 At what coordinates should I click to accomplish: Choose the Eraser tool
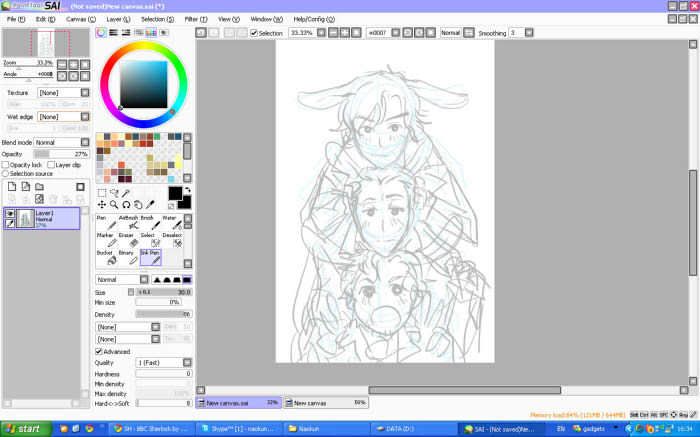point(126,241)
